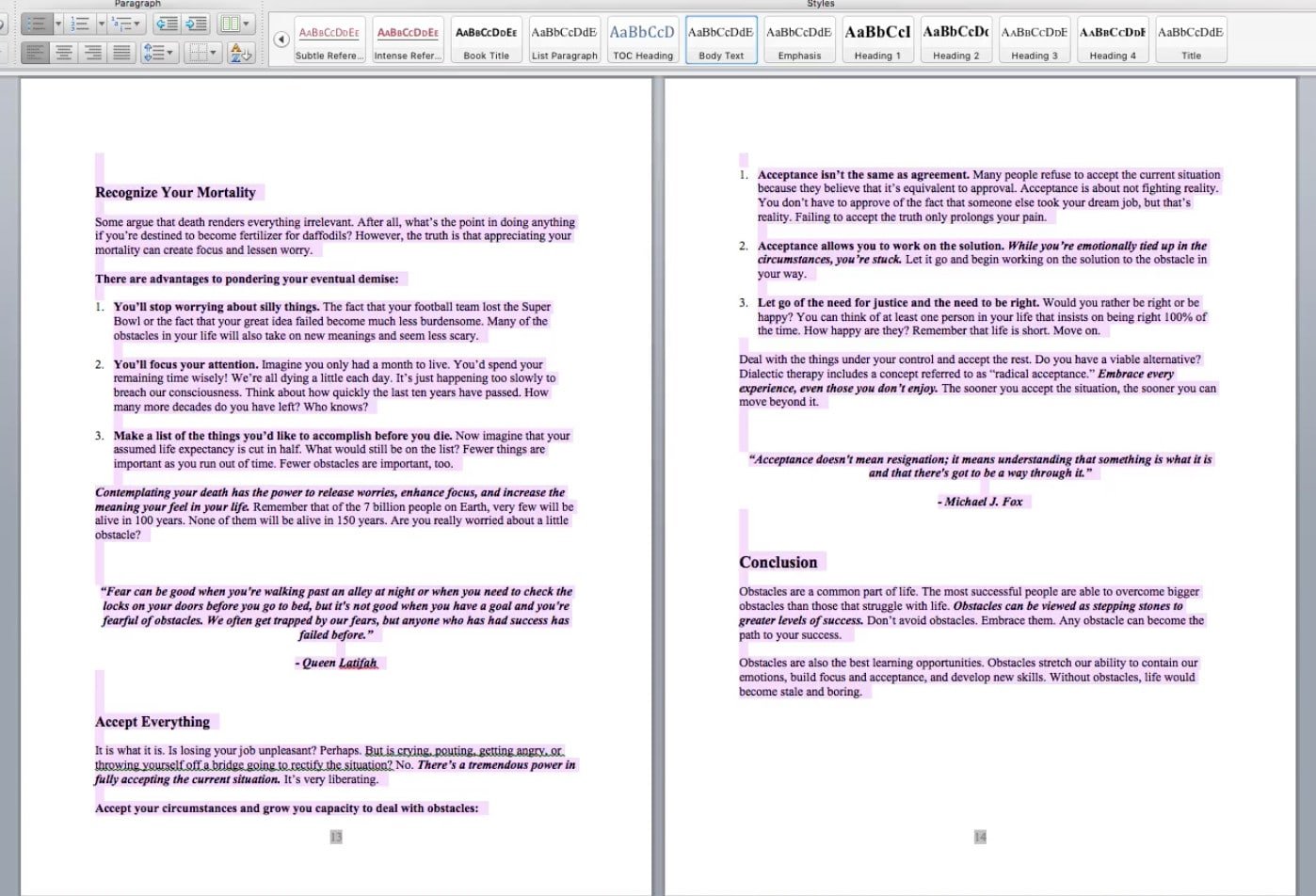Click the '- Michael J. Fox' attribution
The width and height of the screenshot is (1316, 896).
point(980,502)
